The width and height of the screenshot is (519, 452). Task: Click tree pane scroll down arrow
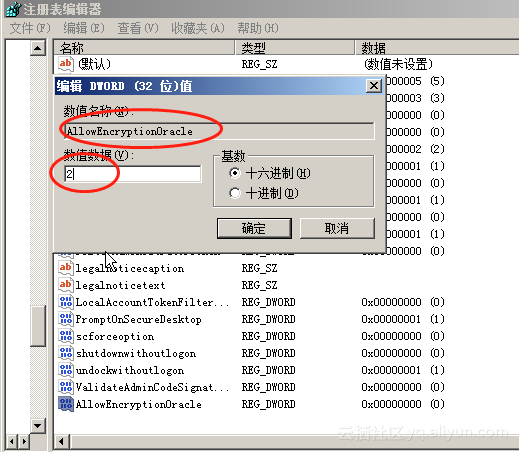pyautogui.click(x=38, y=425)
